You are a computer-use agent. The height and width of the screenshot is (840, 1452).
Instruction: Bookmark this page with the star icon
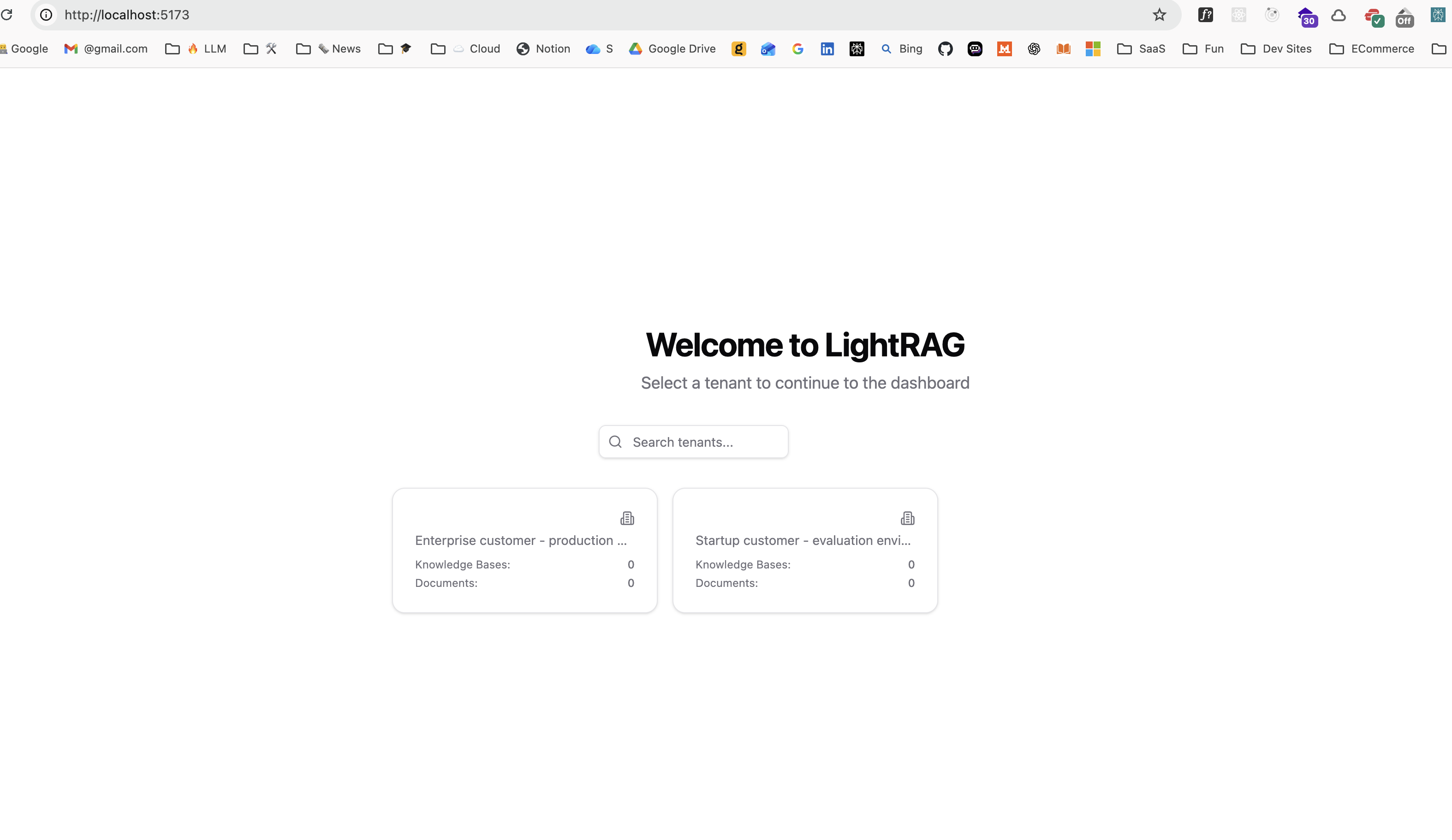(1159, 15)
